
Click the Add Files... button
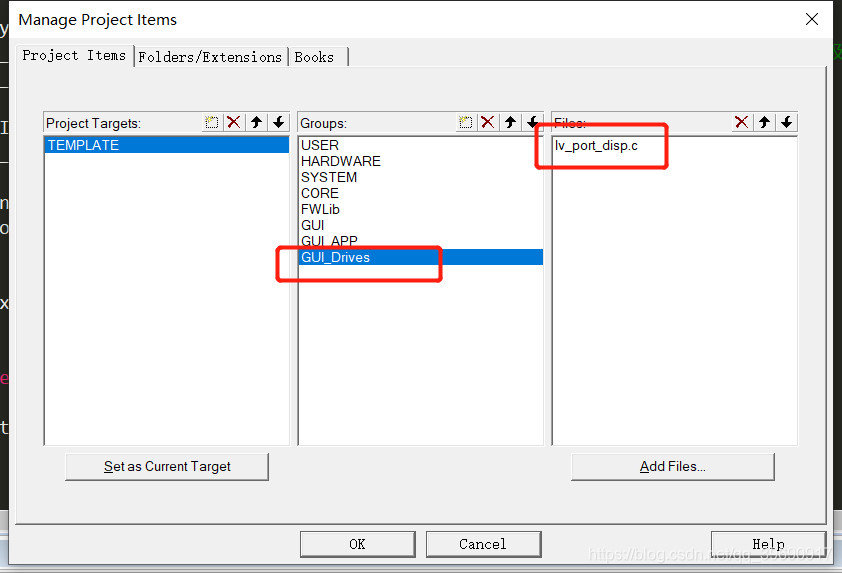tap(672, 467)
